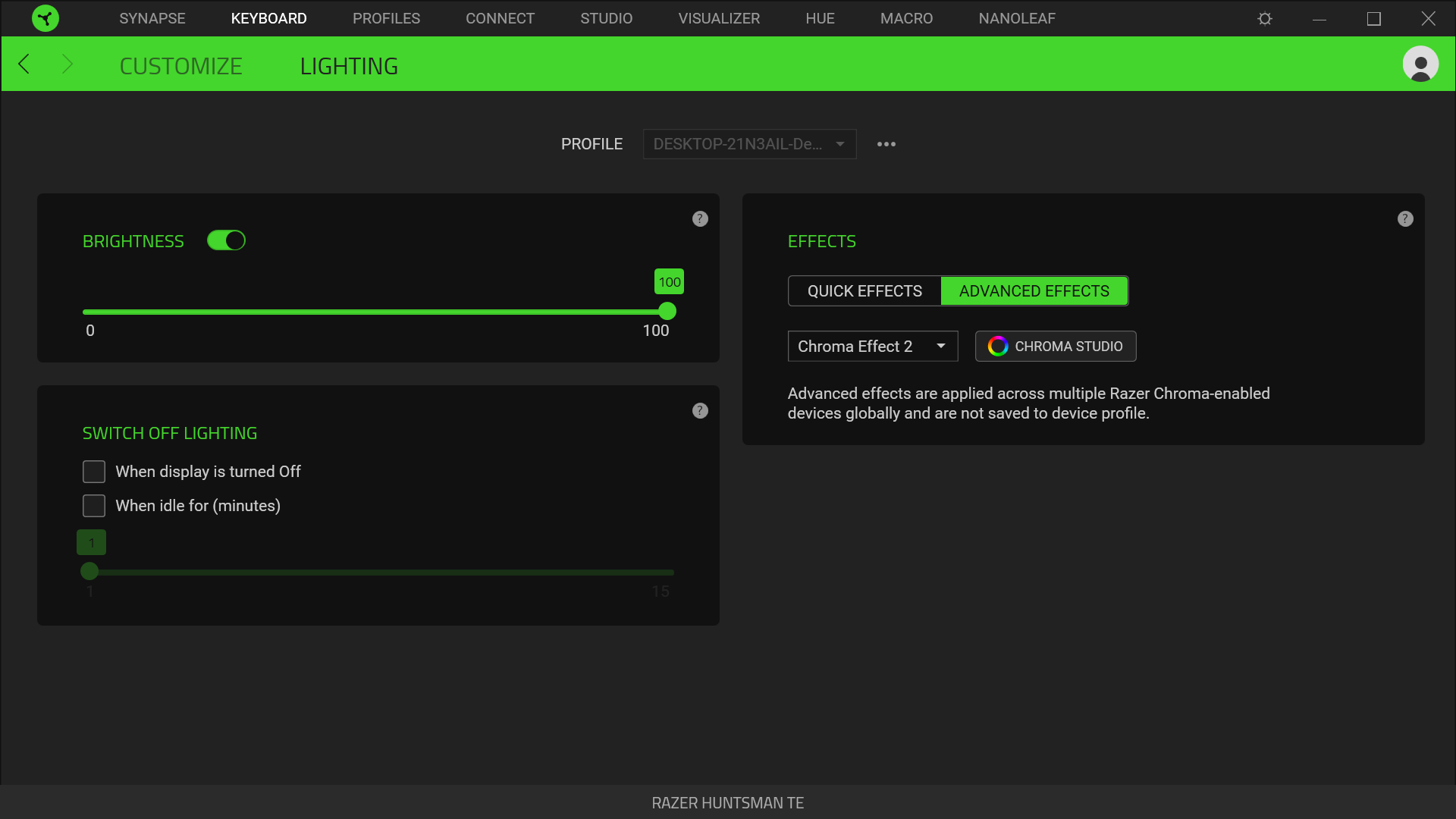Enable 'When display is turned Off'
The image size is (1456, 819).
(94, 472)
